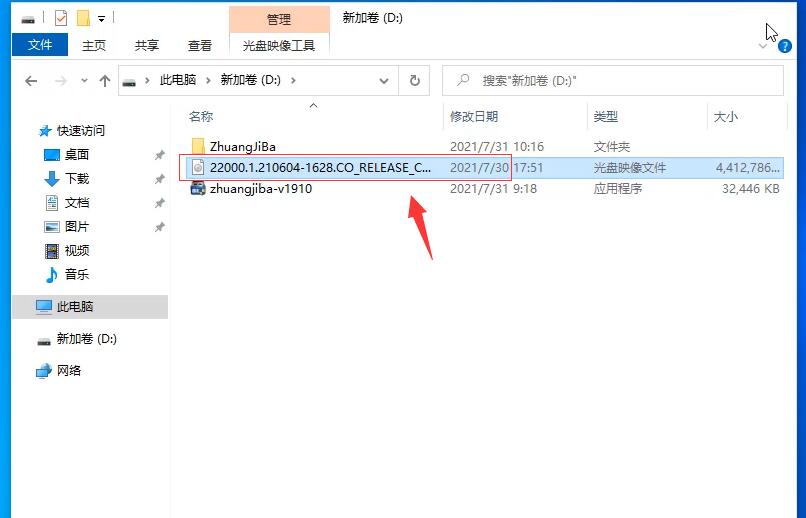Image resolution: width=806 pixels, height=518 pixels.
Task: Click the 视频 film icon
Action: (52, 251)
